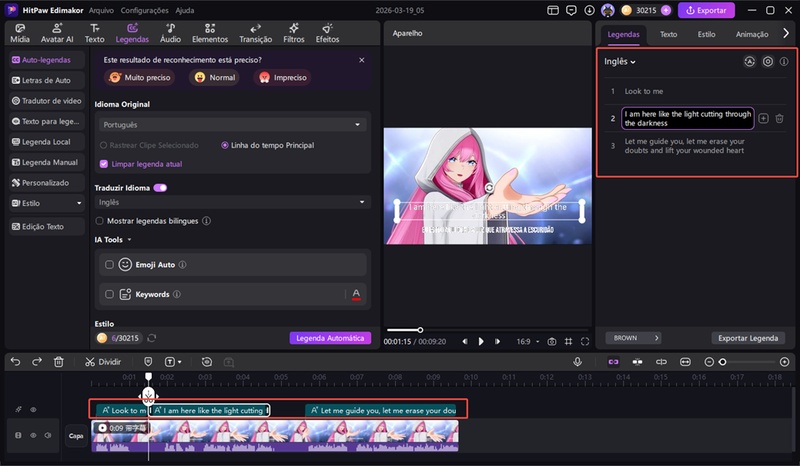The image size is (800, 466).
Task: Enable the Emoji Auto checkbox
Action: click(109, 264)
